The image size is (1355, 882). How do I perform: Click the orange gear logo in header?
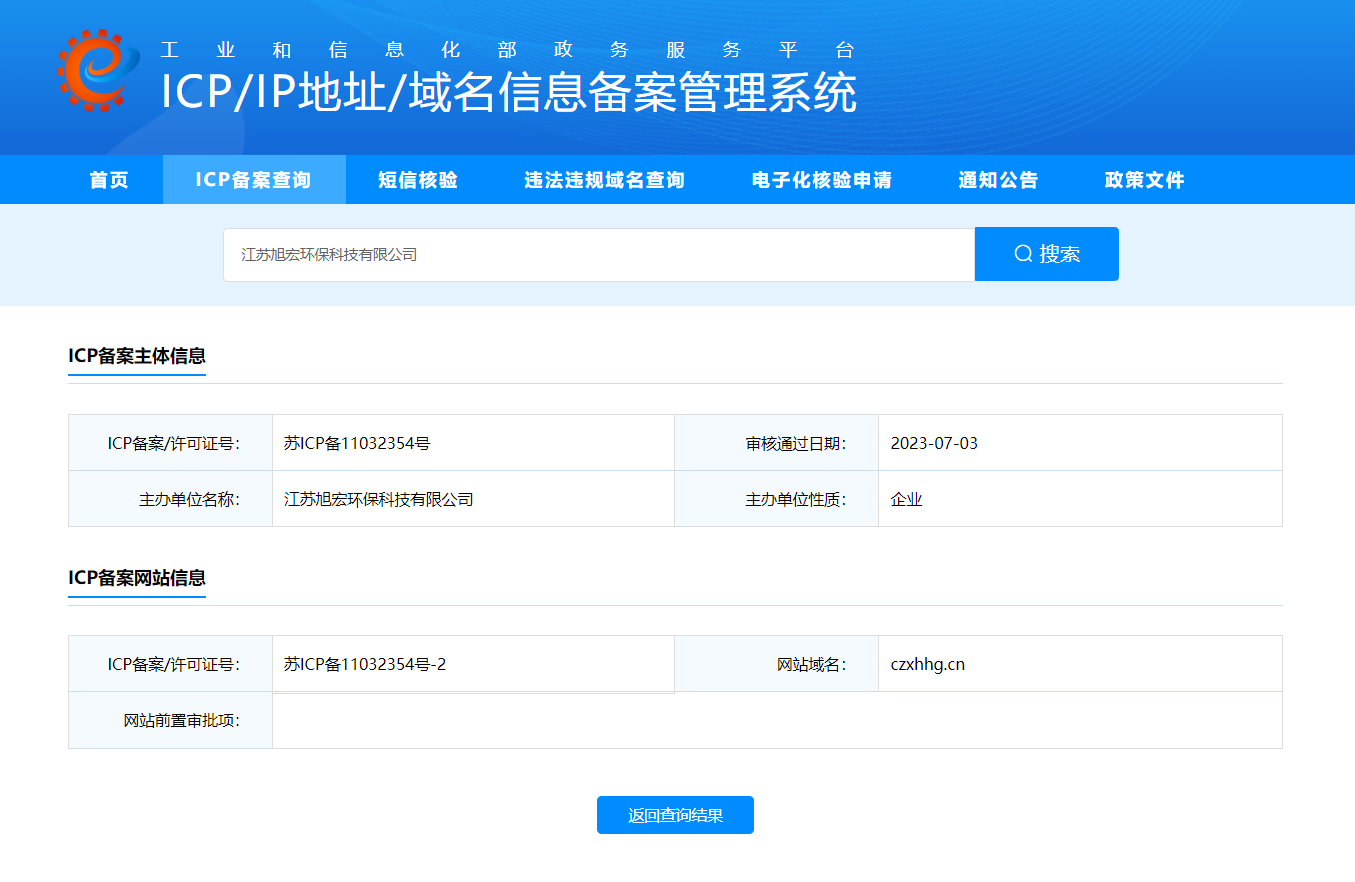[97, 70]
